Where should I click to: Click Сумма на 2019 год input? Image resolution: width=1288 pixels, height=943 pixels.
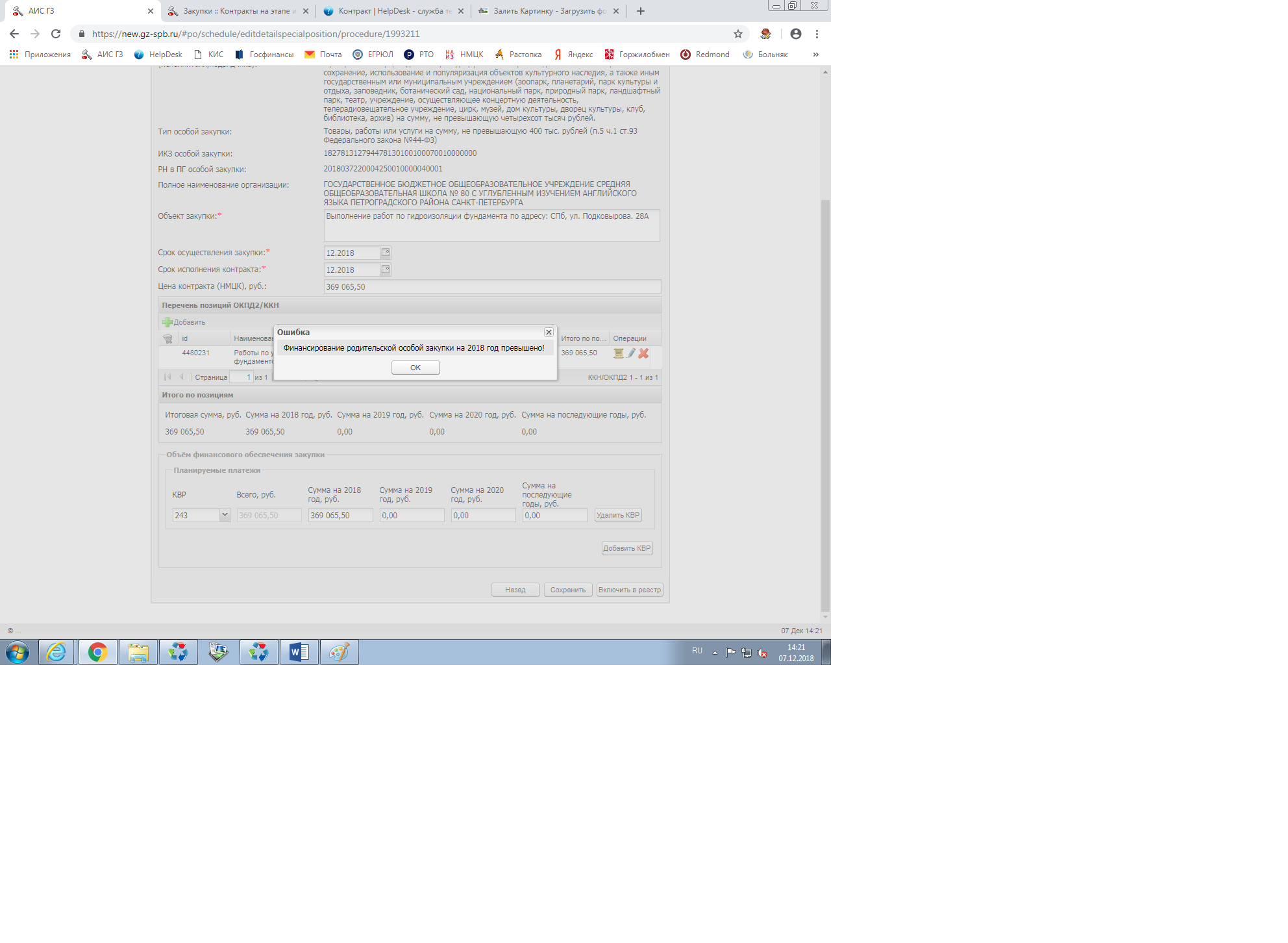(412, 515)
